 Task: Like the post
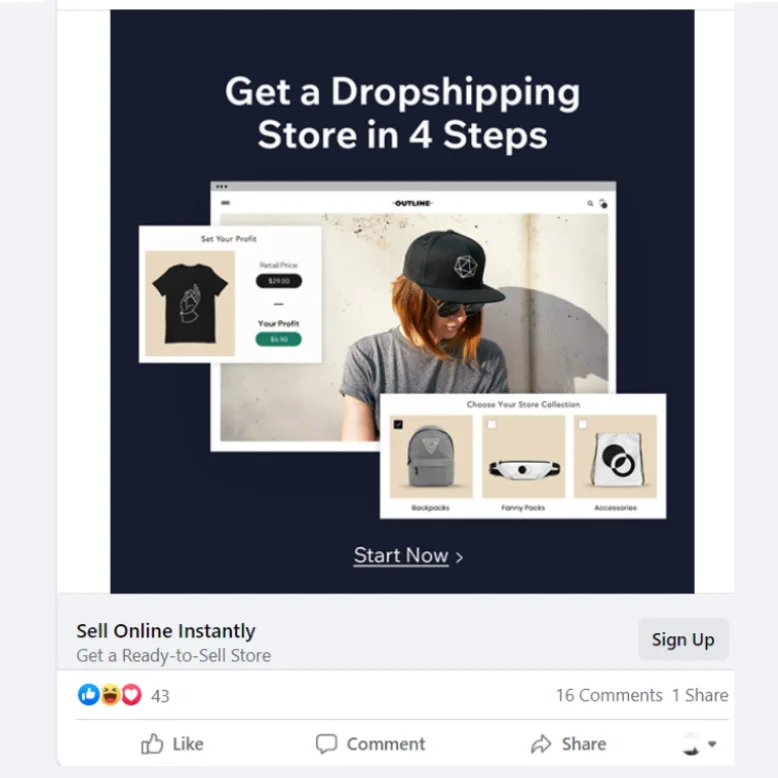[172, 744]
